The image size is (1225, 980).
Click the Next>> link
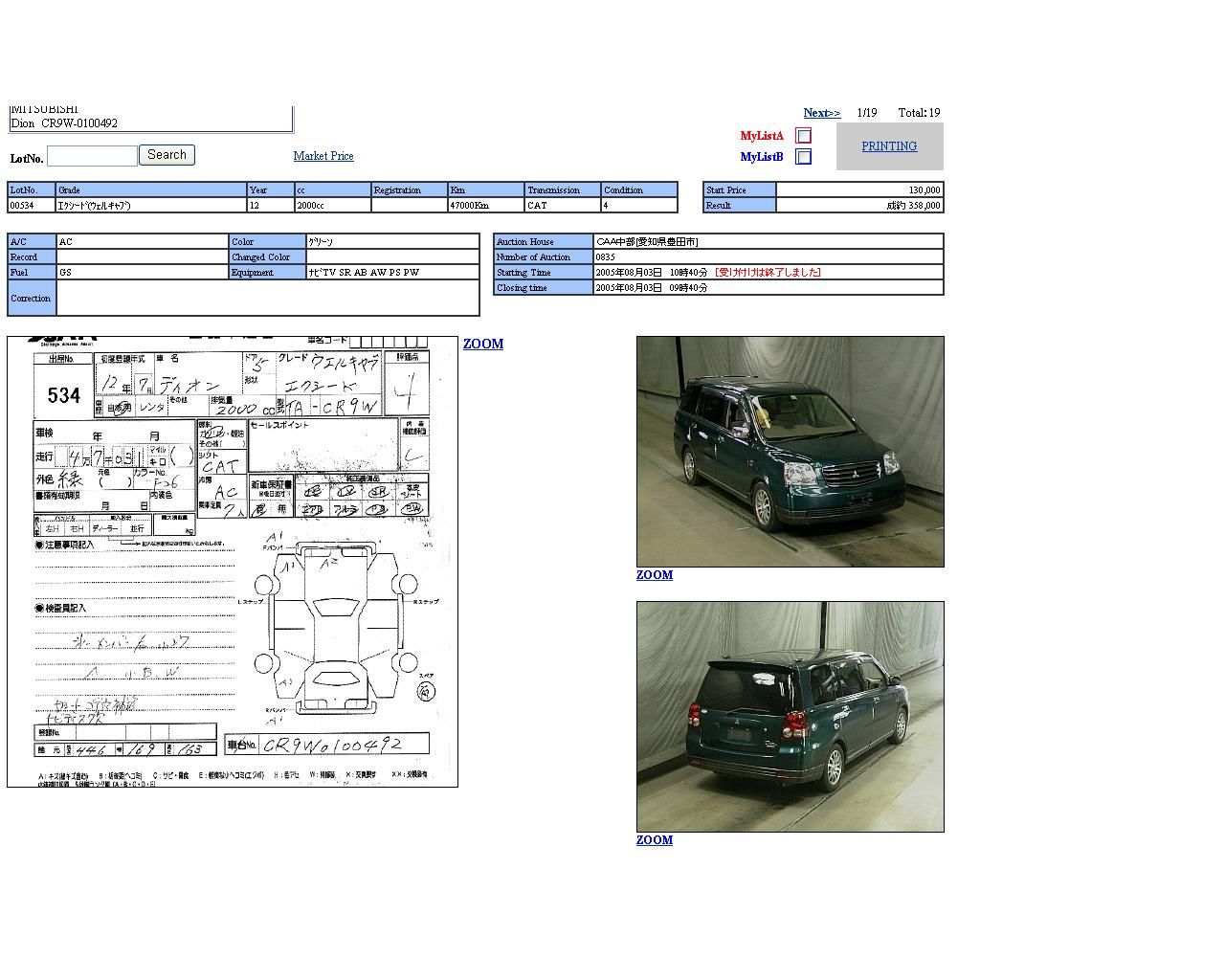pos(821,113)
